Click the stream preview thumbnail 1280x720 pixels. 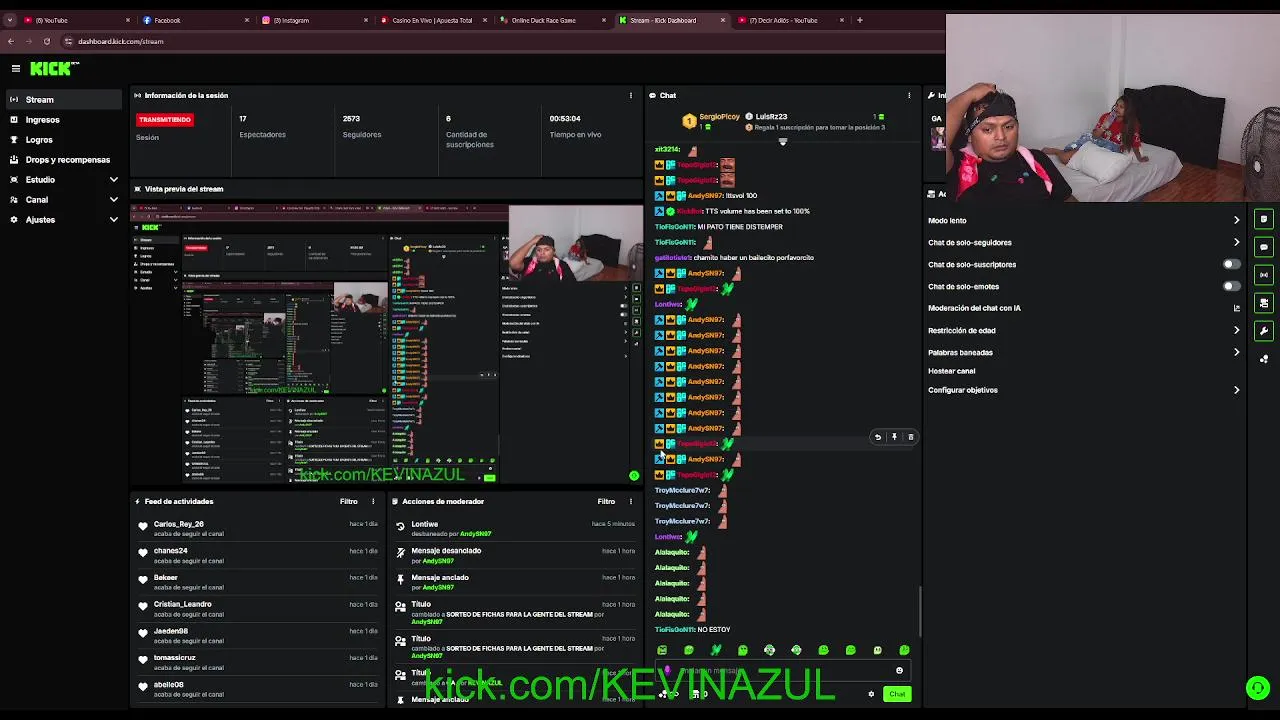tap(387, 343)
